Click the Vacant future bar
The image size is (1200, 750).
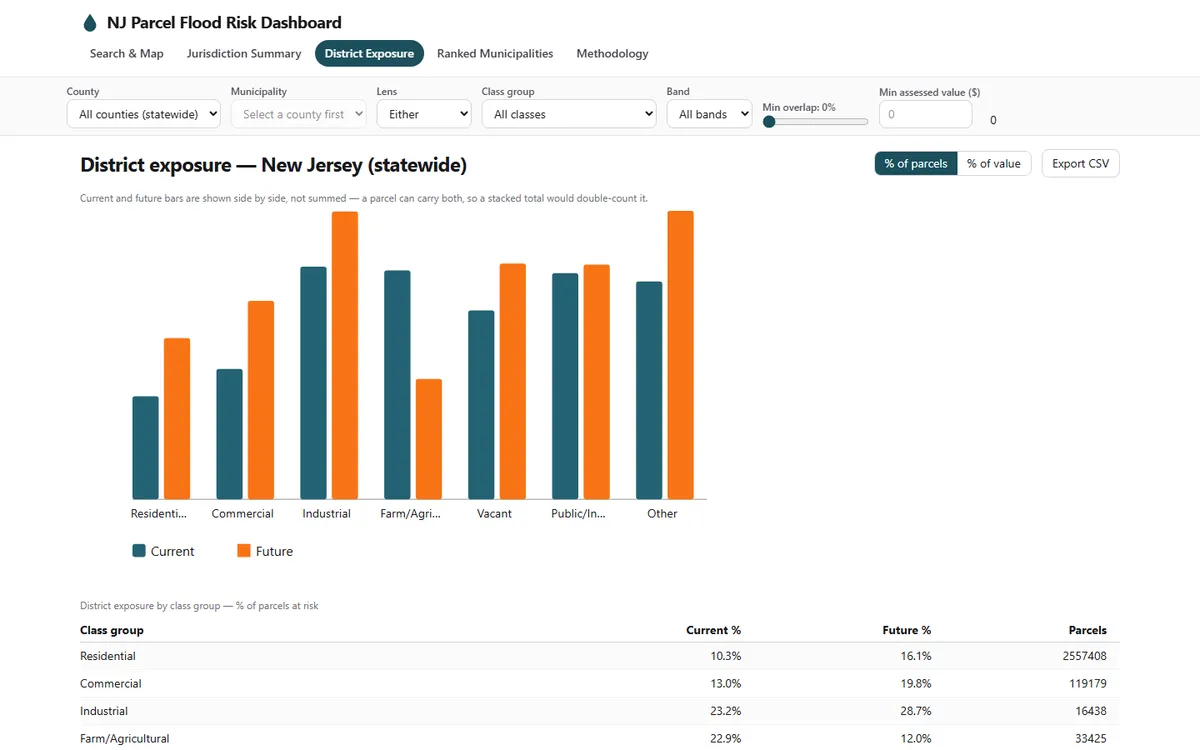[513, 381]
